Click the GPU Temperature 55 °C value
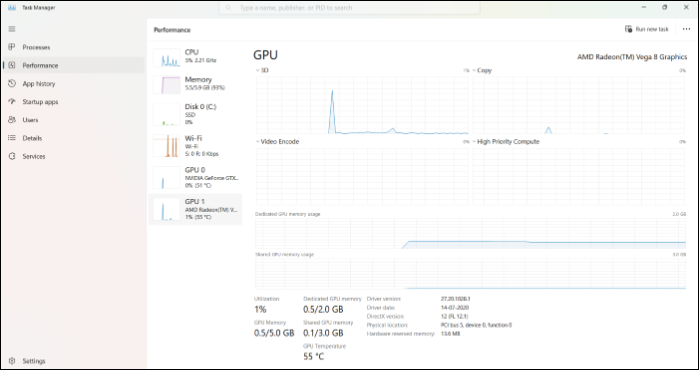 313,357
